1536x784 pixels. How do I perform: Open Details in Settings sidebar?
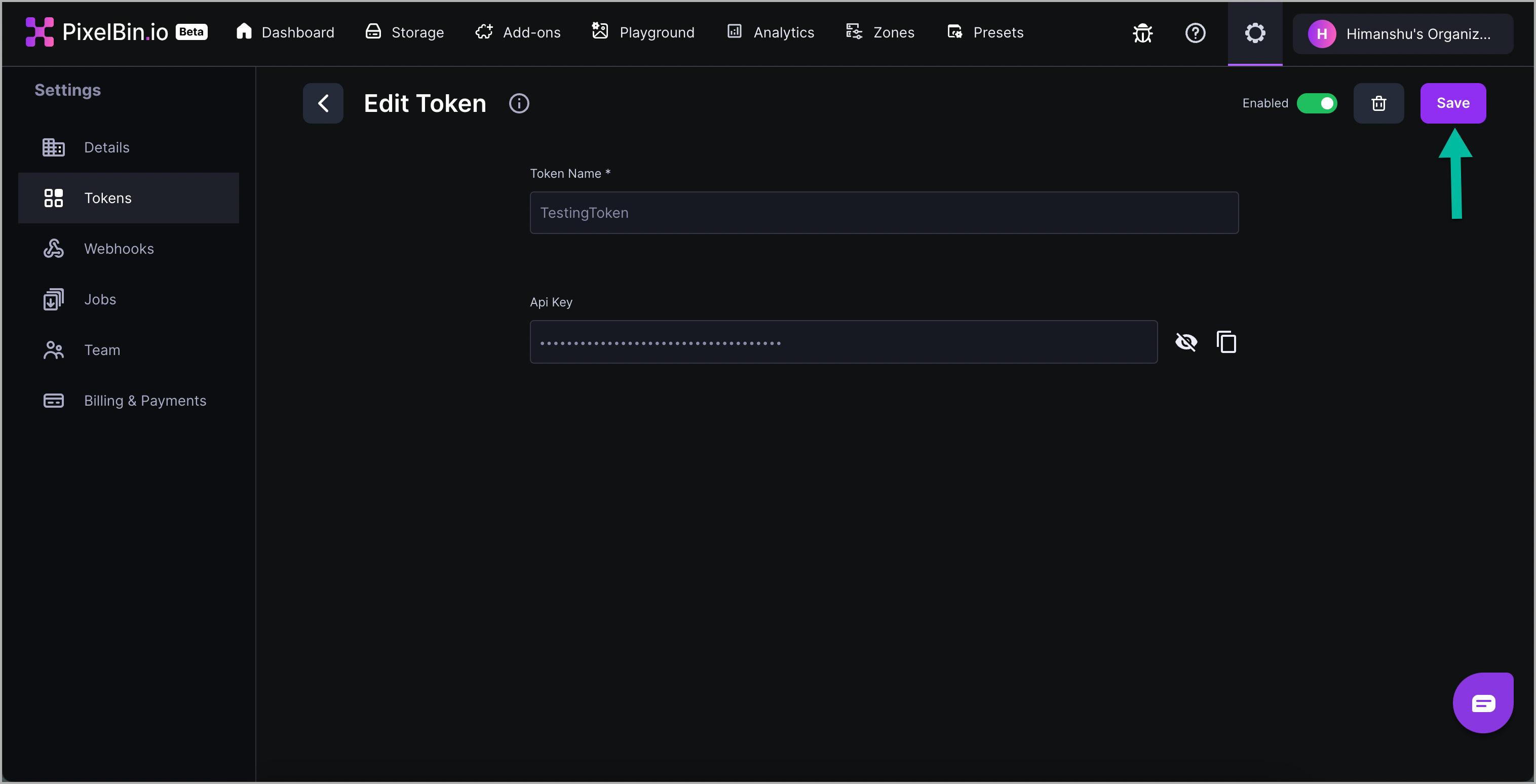(x=128, y=147)
